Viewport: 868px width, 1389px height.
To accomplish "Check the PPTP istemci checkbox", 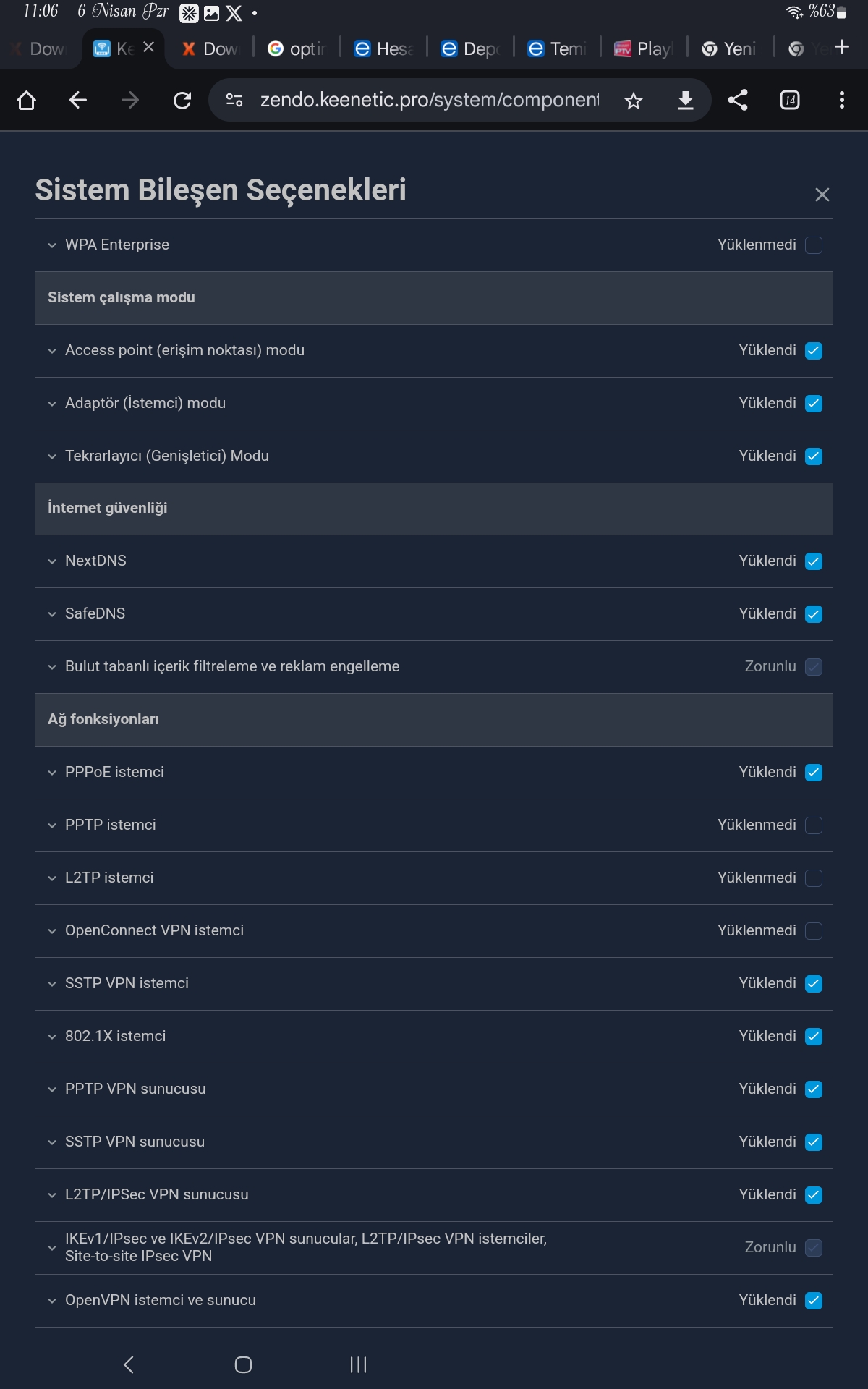I will point(814,825).
